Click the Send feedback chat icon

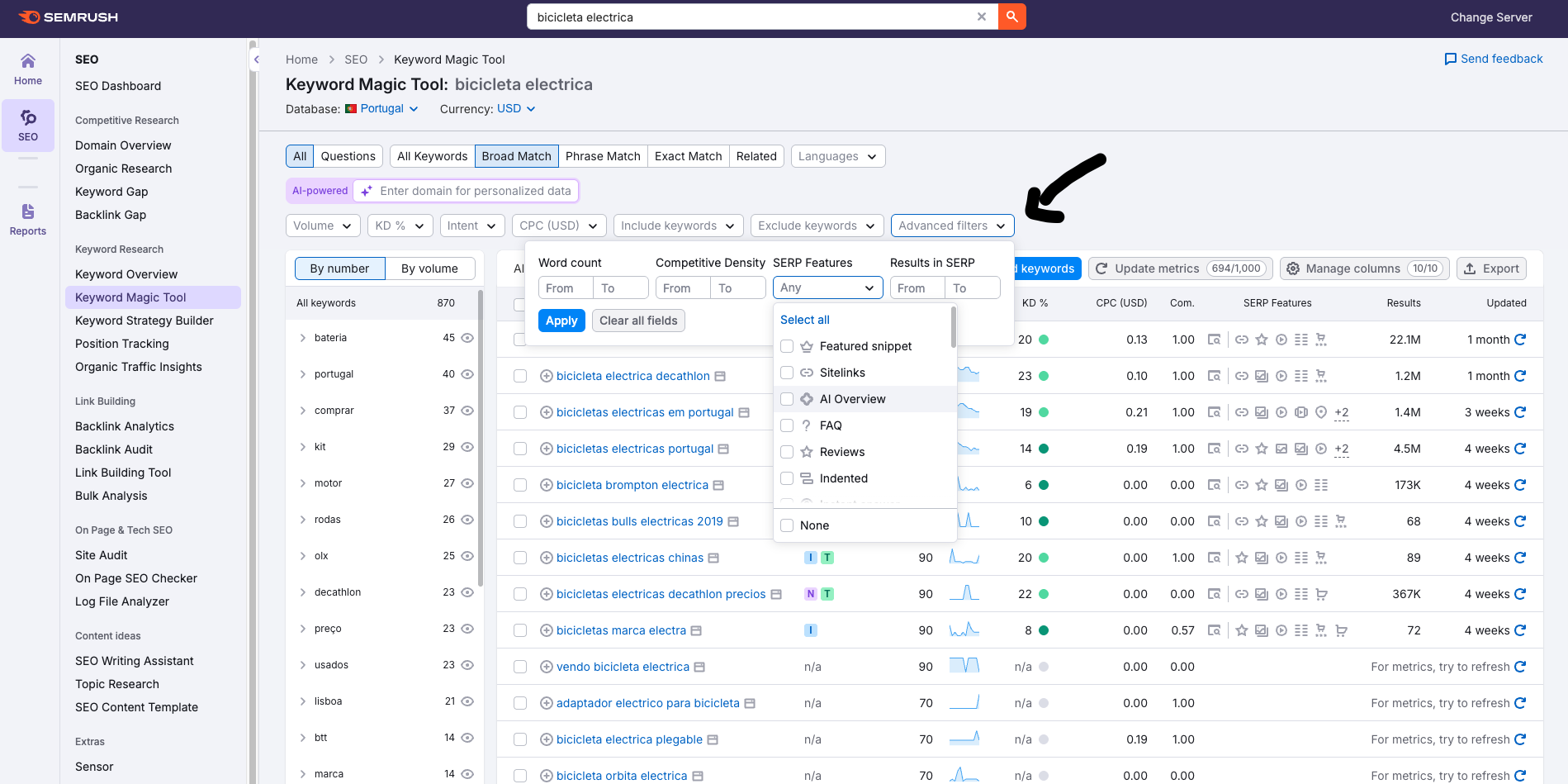pyautogui.click(x=1450, y=59)
